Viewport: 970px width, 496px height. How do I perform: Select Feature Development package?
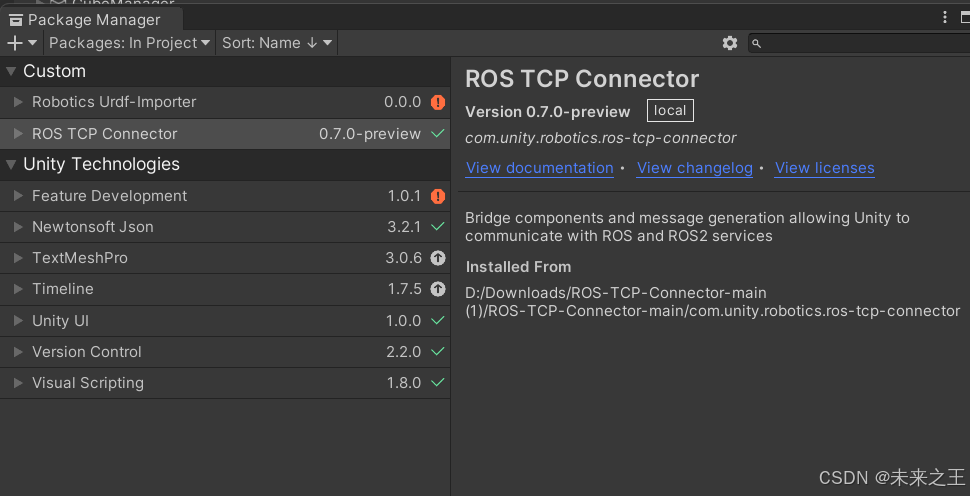pyautogui.click(x=225, y=196)
